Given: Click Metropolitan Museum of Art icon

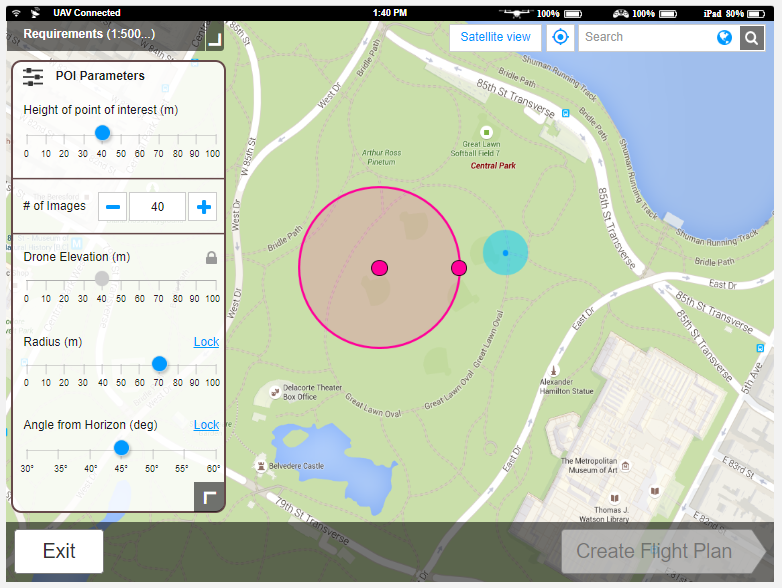Looking at the screenshot, I should pyautogui.click(x=625, y=466).
